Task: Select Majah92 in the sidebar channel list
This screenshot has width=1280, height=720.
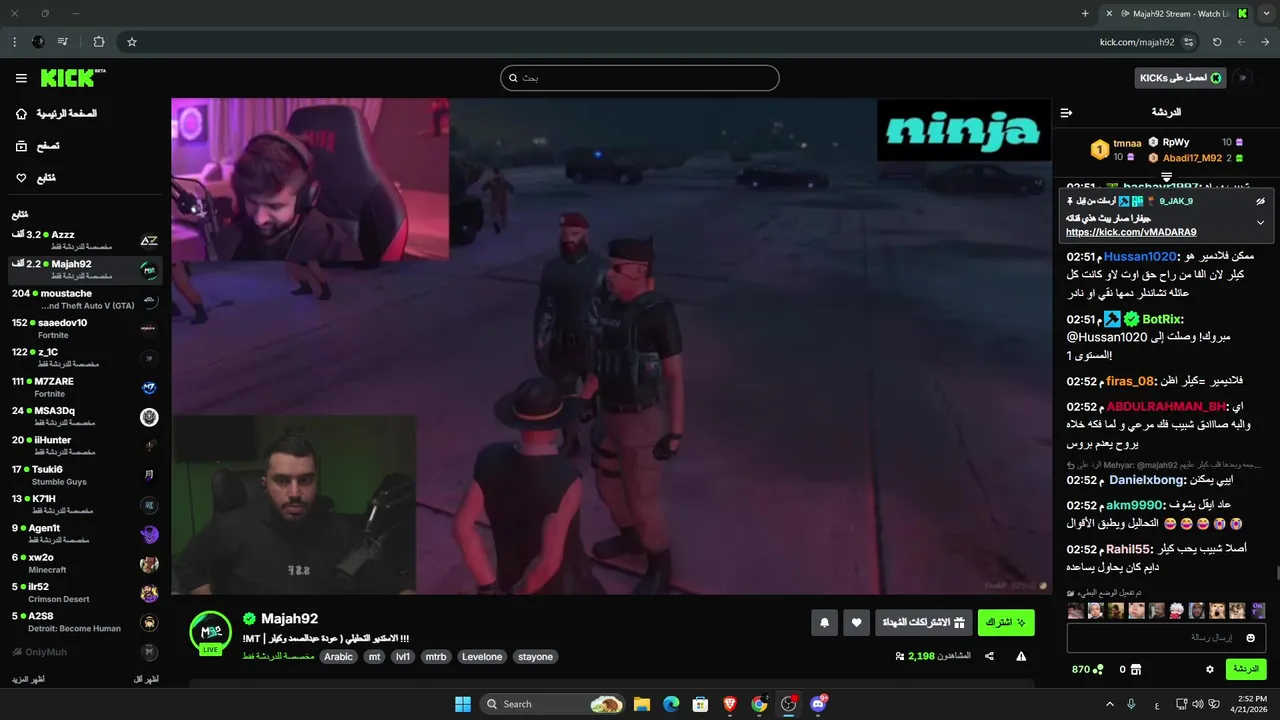Action: coord(85,269)
